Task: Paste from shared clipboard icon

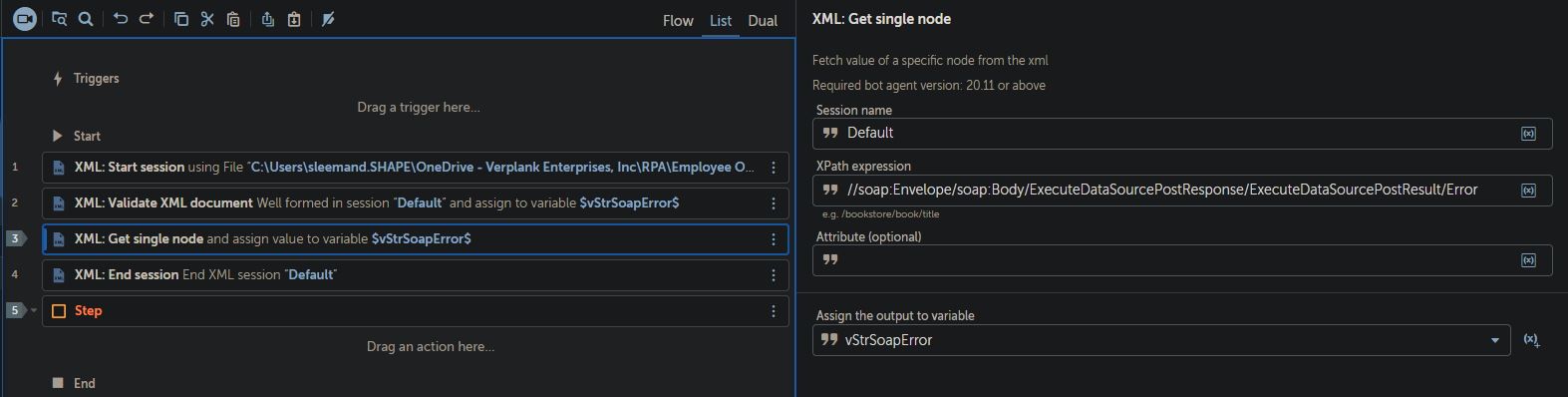Action: (x=294, y=19)
